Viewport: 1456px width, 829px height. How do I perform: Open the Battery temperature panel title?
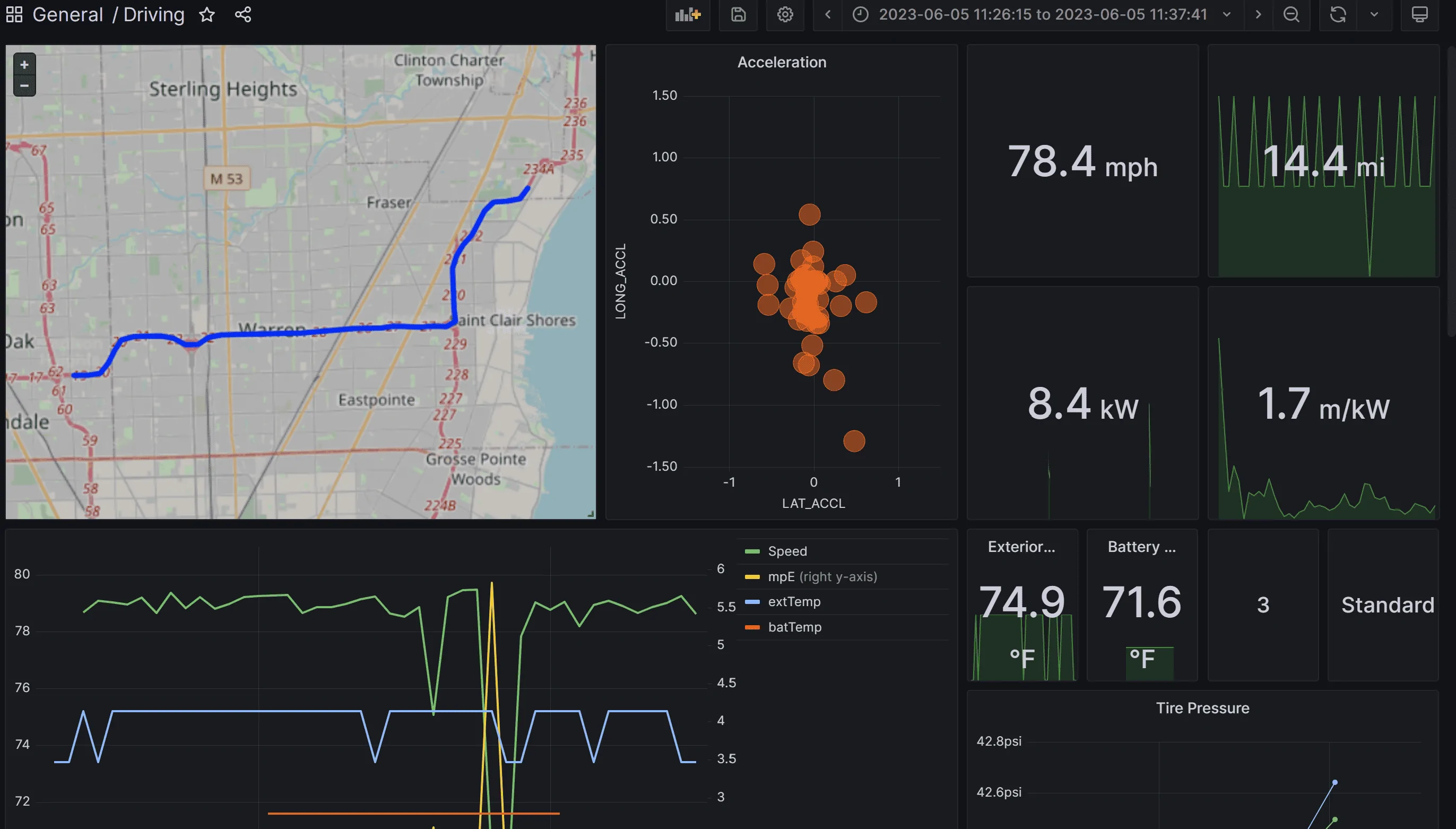1141,547
